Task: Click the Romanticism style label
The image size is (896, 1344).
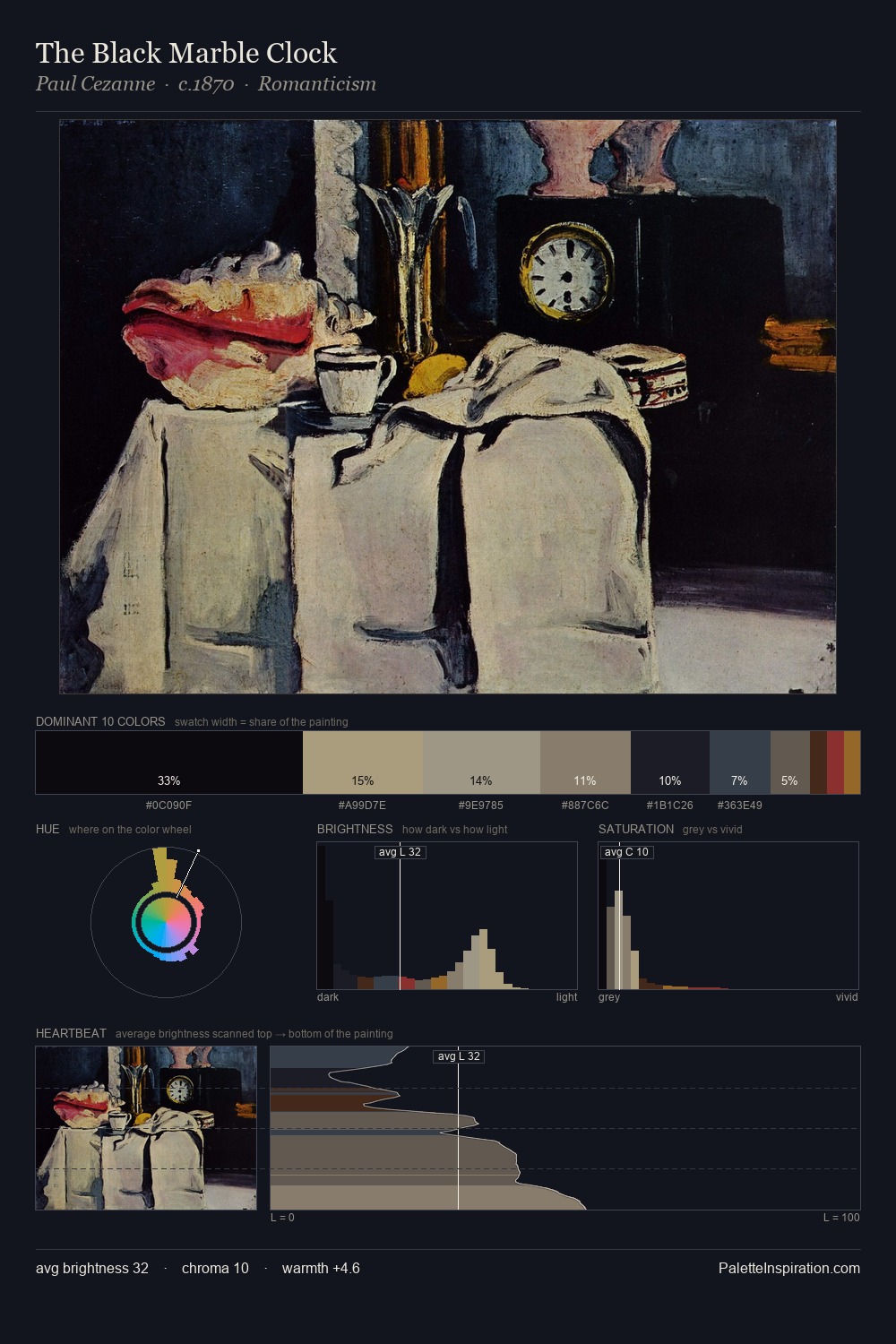Action: pos(317,84)
